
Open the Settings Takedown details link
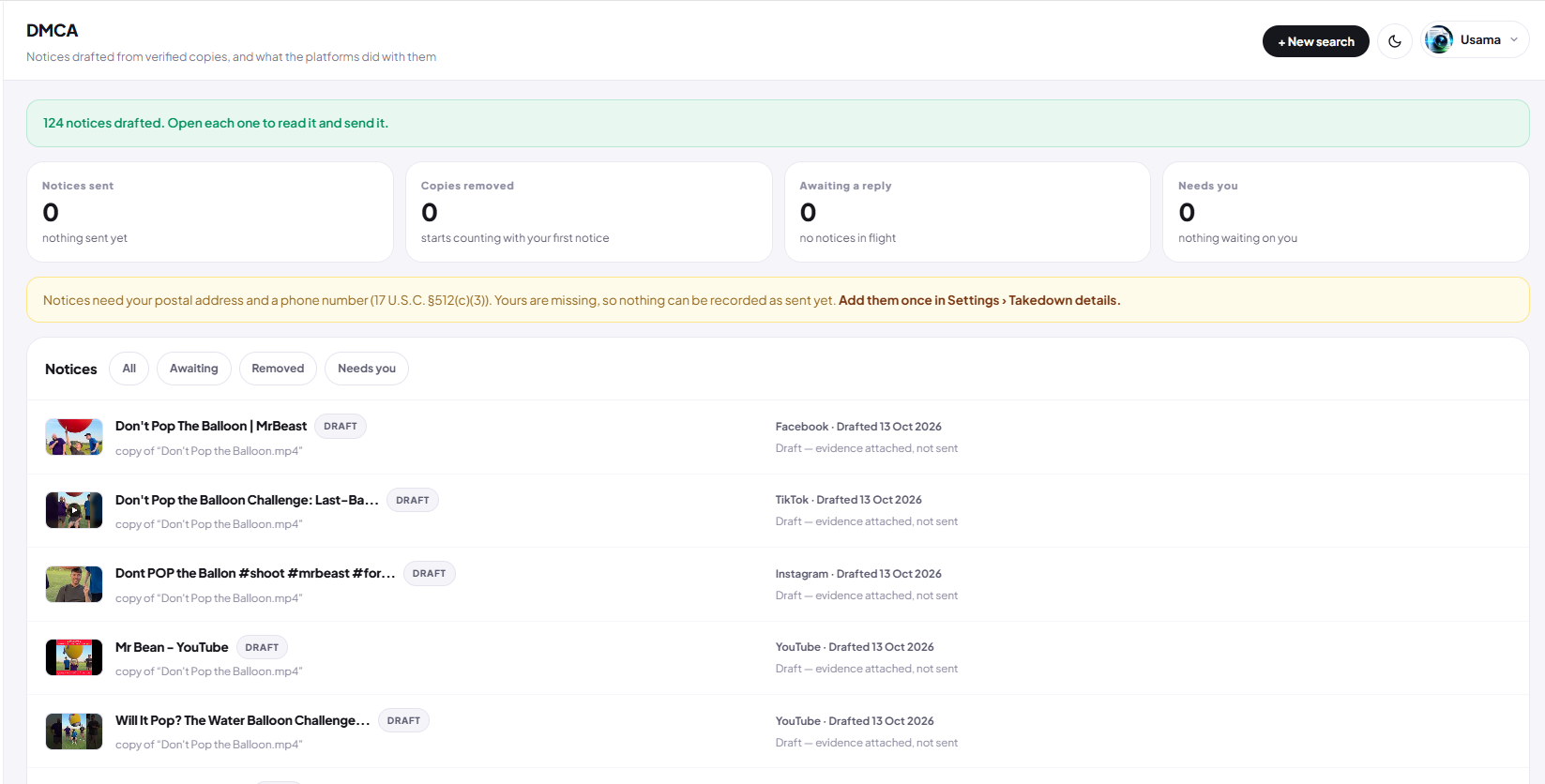979,300
